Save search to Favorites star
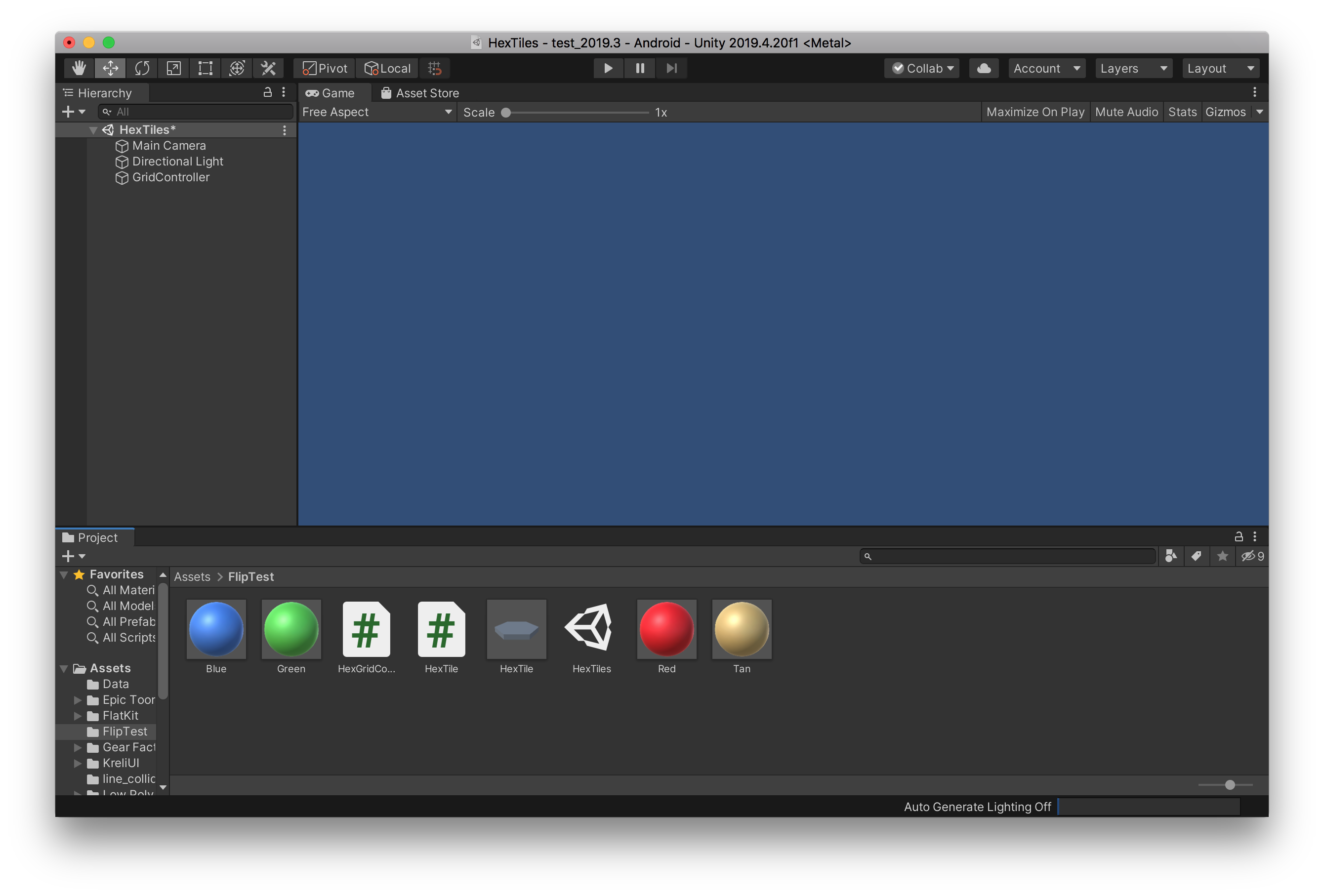This screenshot has height=896, width=1324. click(x=1223, y=556)
